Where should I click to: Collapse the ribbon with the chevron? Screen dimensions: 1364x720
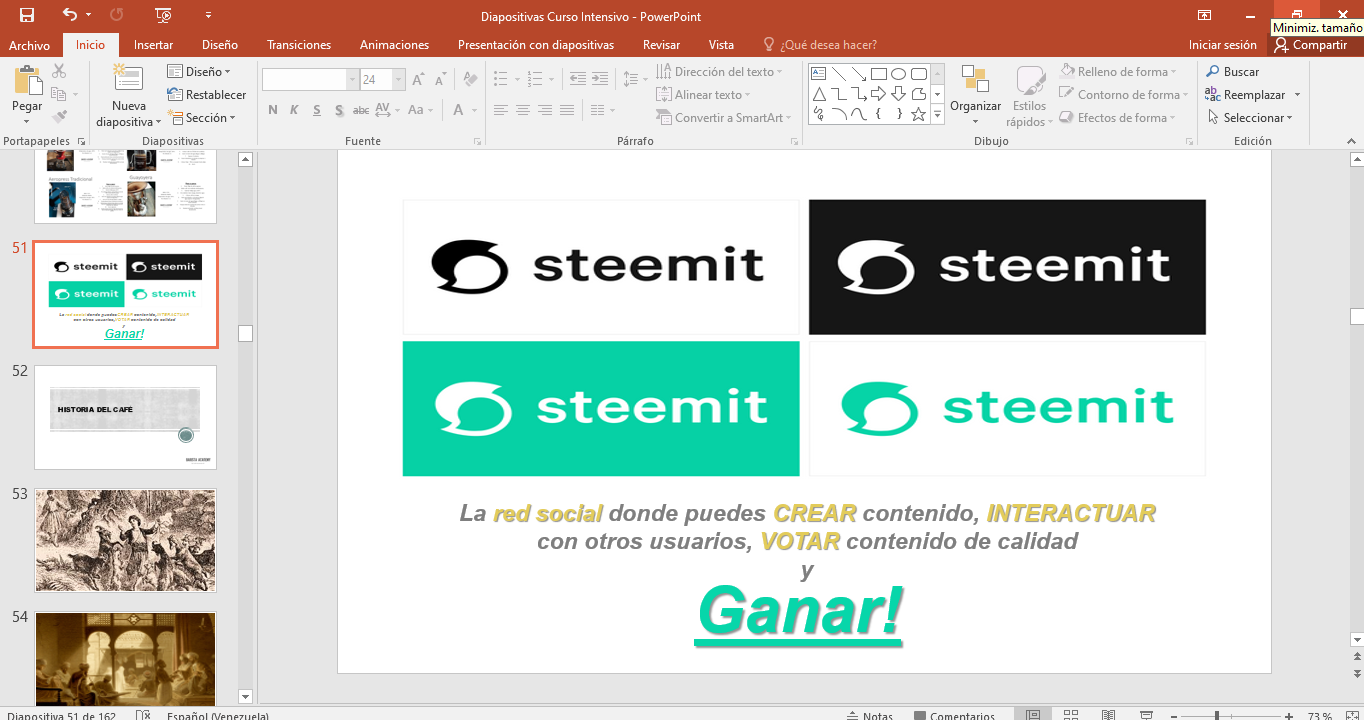tap(1350, 141)
